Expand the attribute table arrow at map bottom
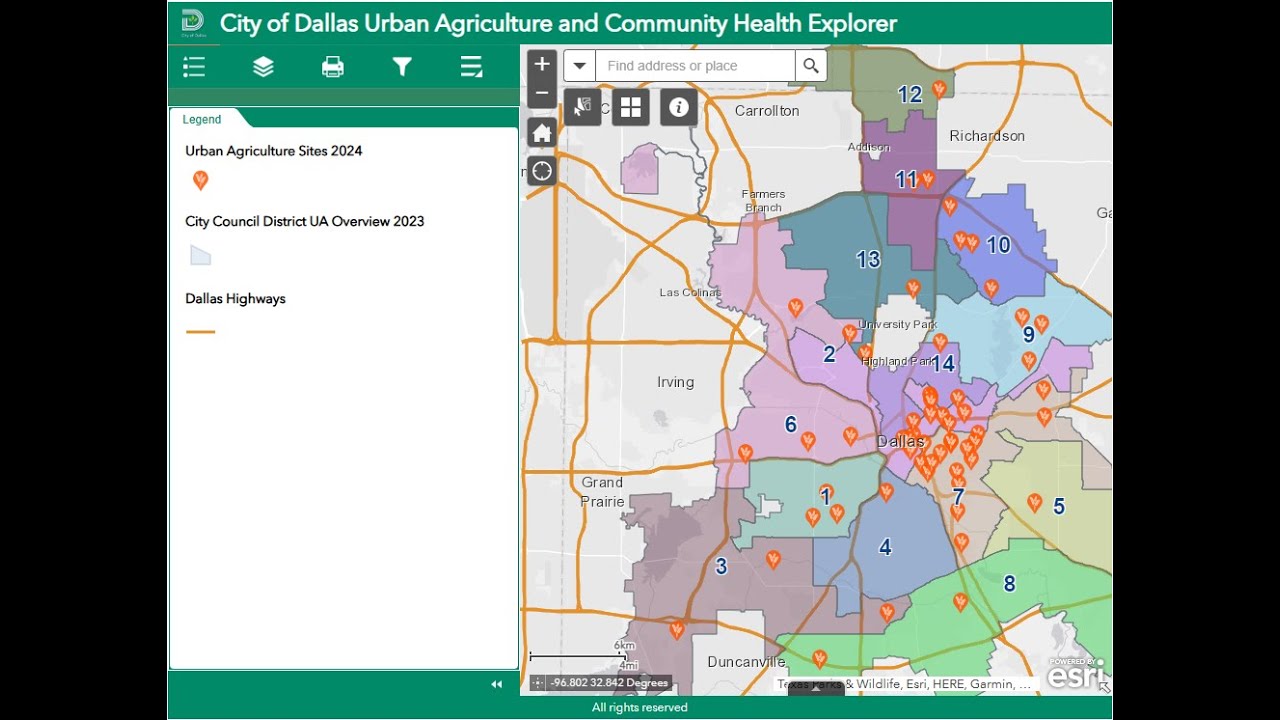This screenshot has height=720, width=1280. point(816,688)
